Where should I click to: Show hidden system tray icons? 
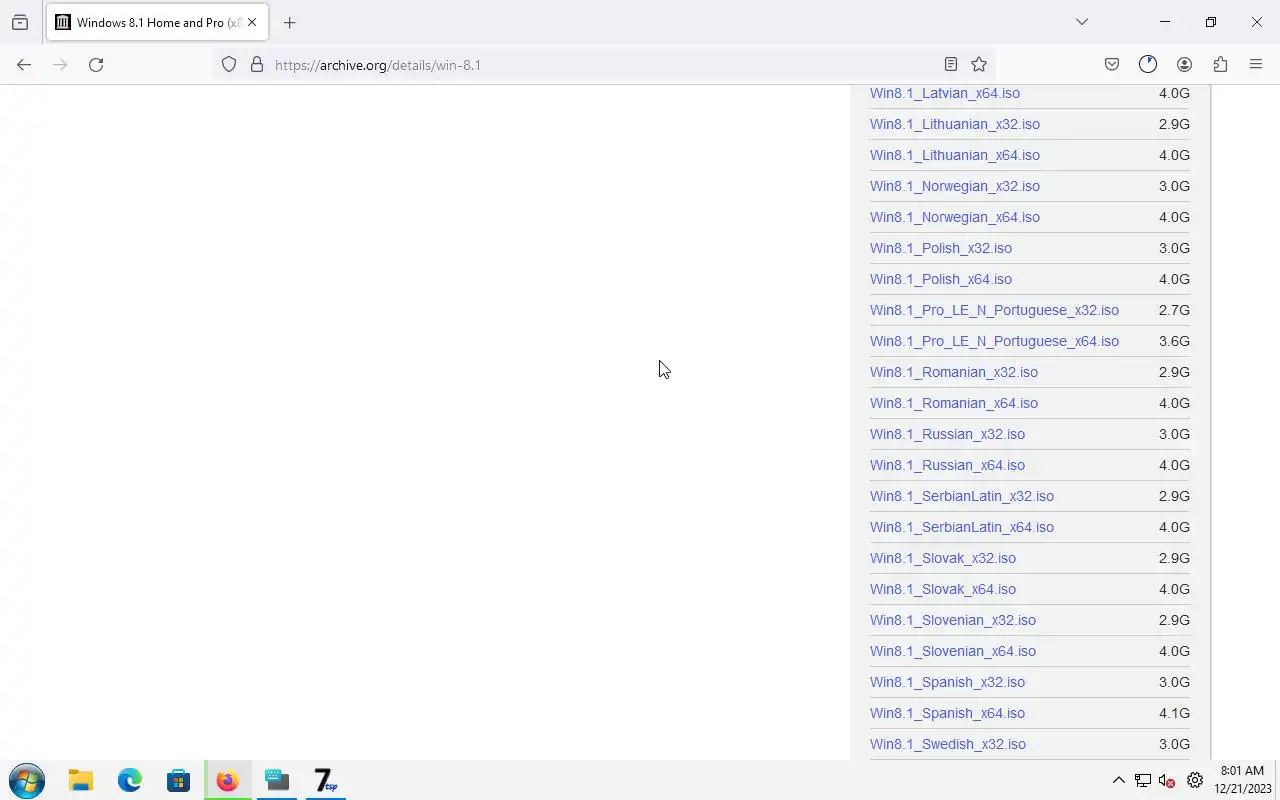coord(1118,780)
